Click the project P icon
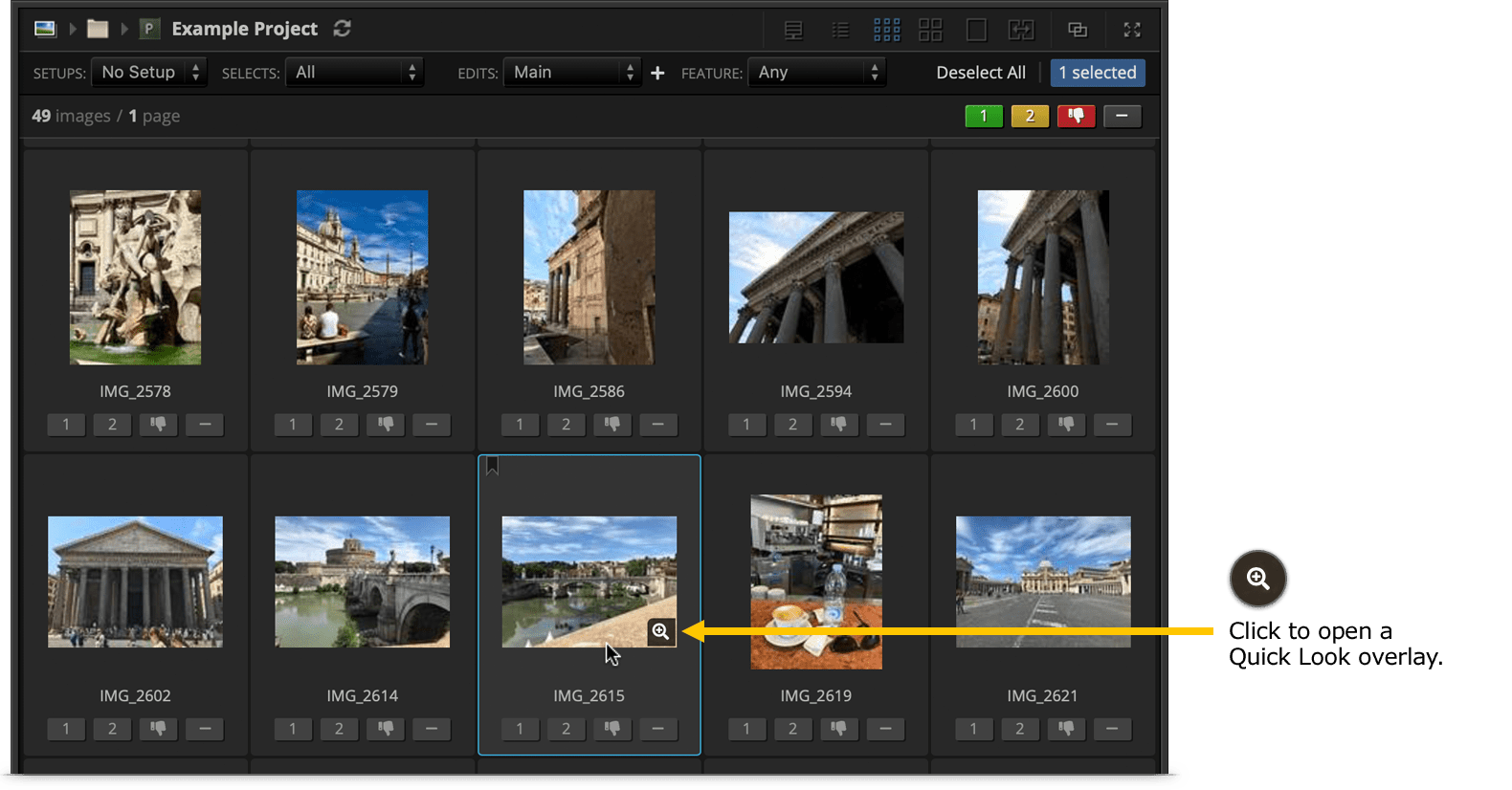This screenshot has width=1512, height=790. pyautogui.click(x=149, y=29)
